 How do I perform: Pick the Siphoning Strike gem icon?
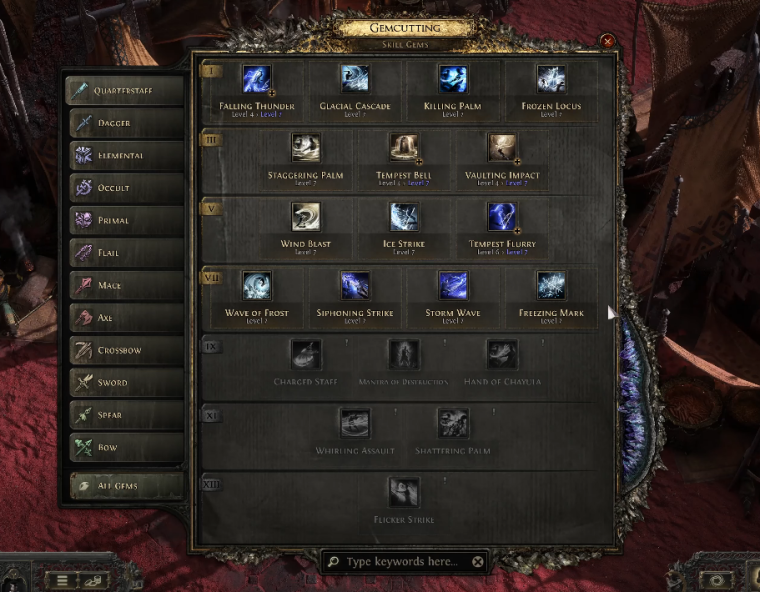pos(355,286)
